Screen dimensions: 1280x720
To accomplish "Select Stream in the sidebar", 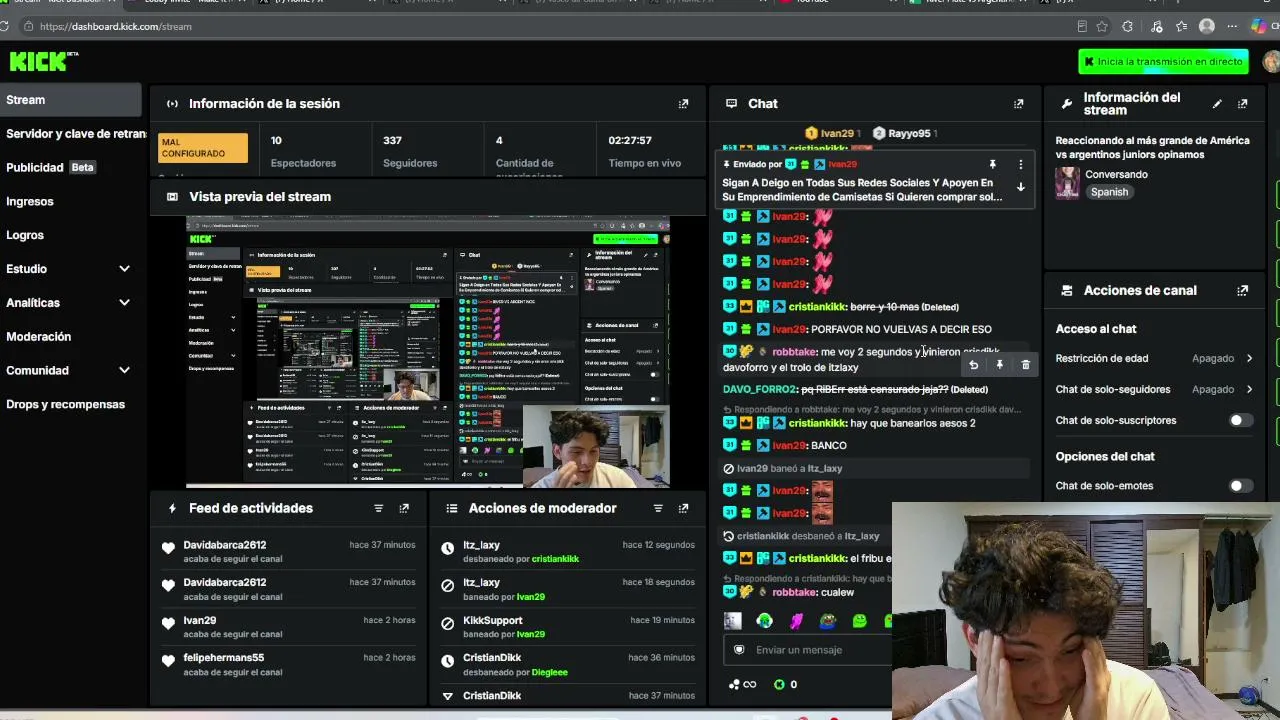I will [71, 100].
